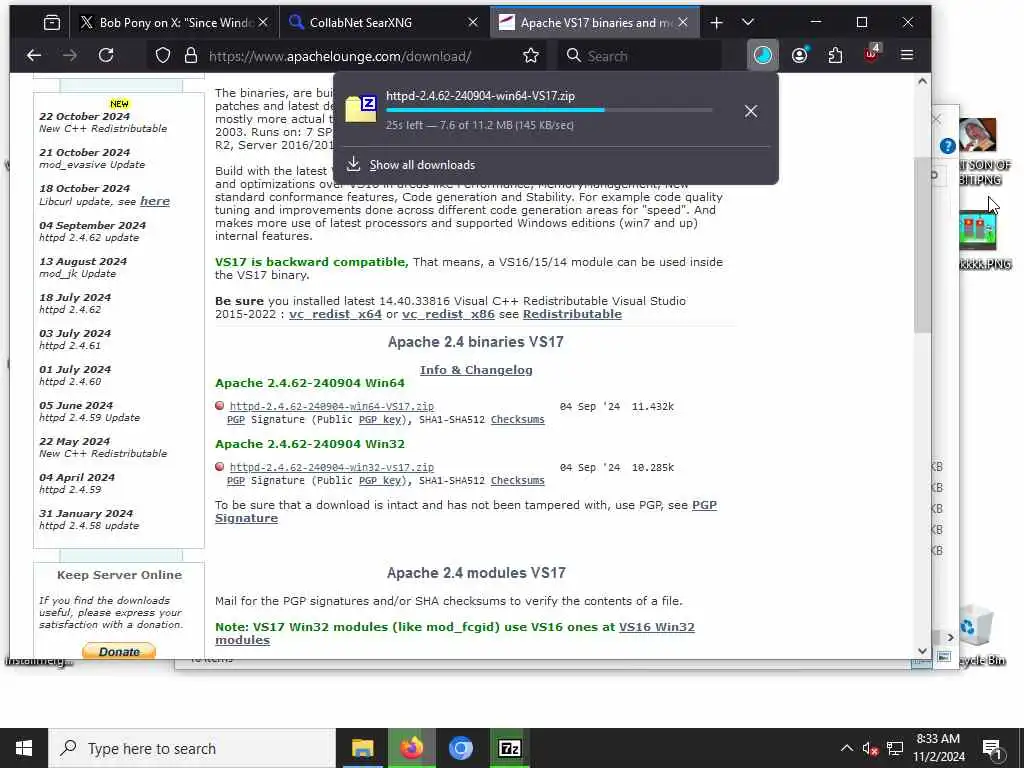This screenshot has height=768, width=1024.
Task: Click the download progress bar
Action: click(549, 110)
